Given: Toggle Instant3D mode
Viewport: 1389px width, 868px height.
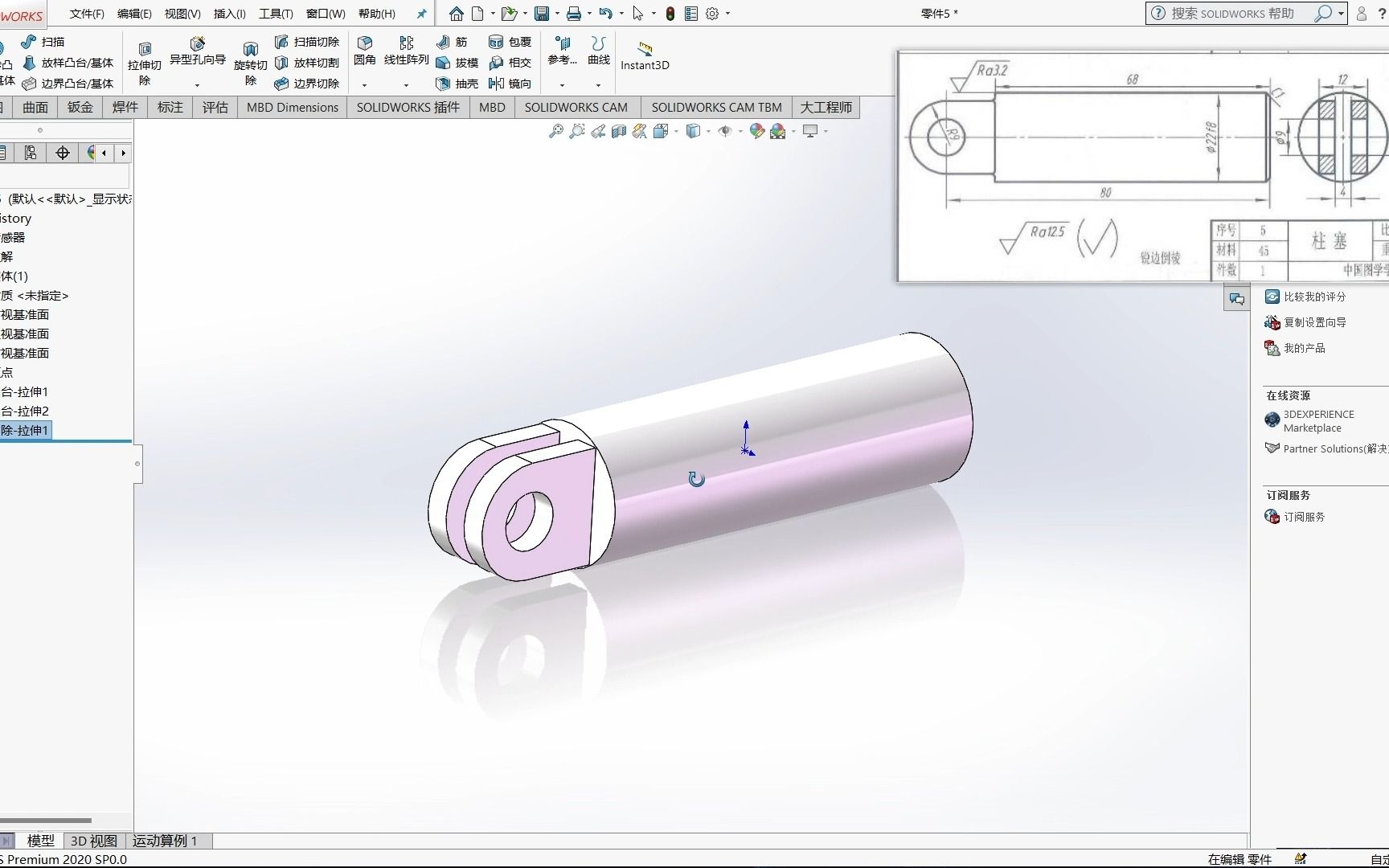Looking at the screenshot, I should 645,56.
